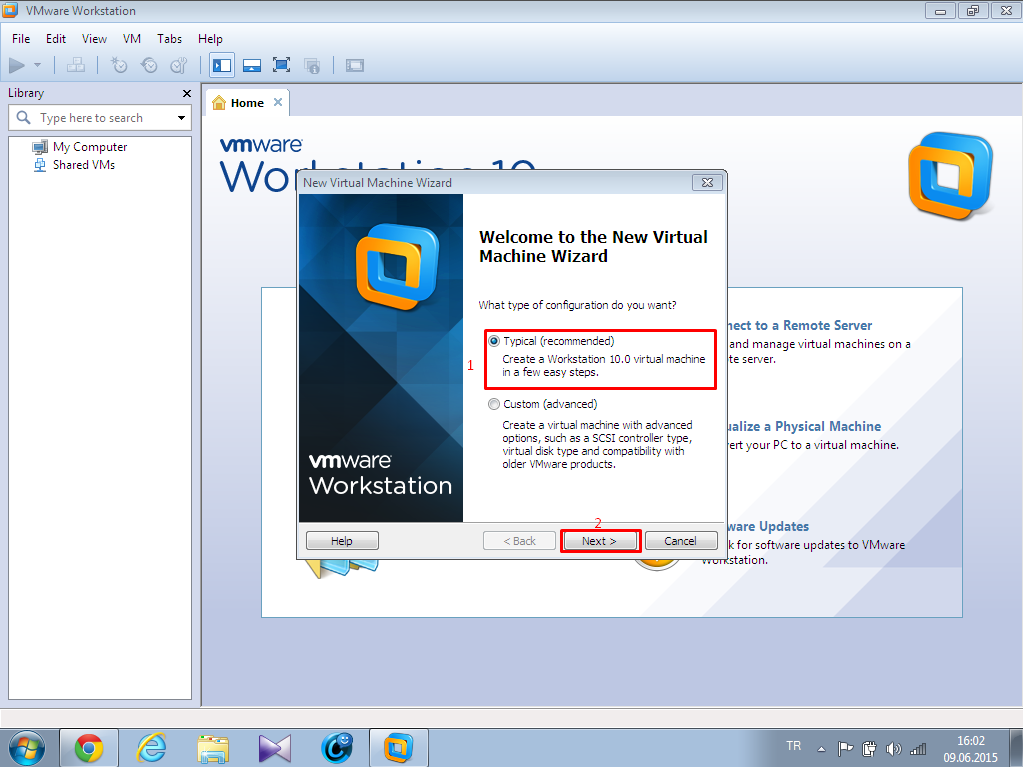Viewport: 1023px width, 767px height.
Task: Open the Snapshot Manager toolbar icon
Action: point(178,65)
